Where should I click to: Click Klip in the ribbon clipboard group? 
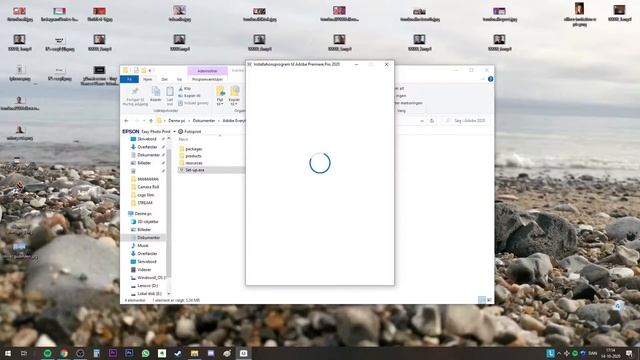(185, 89)
